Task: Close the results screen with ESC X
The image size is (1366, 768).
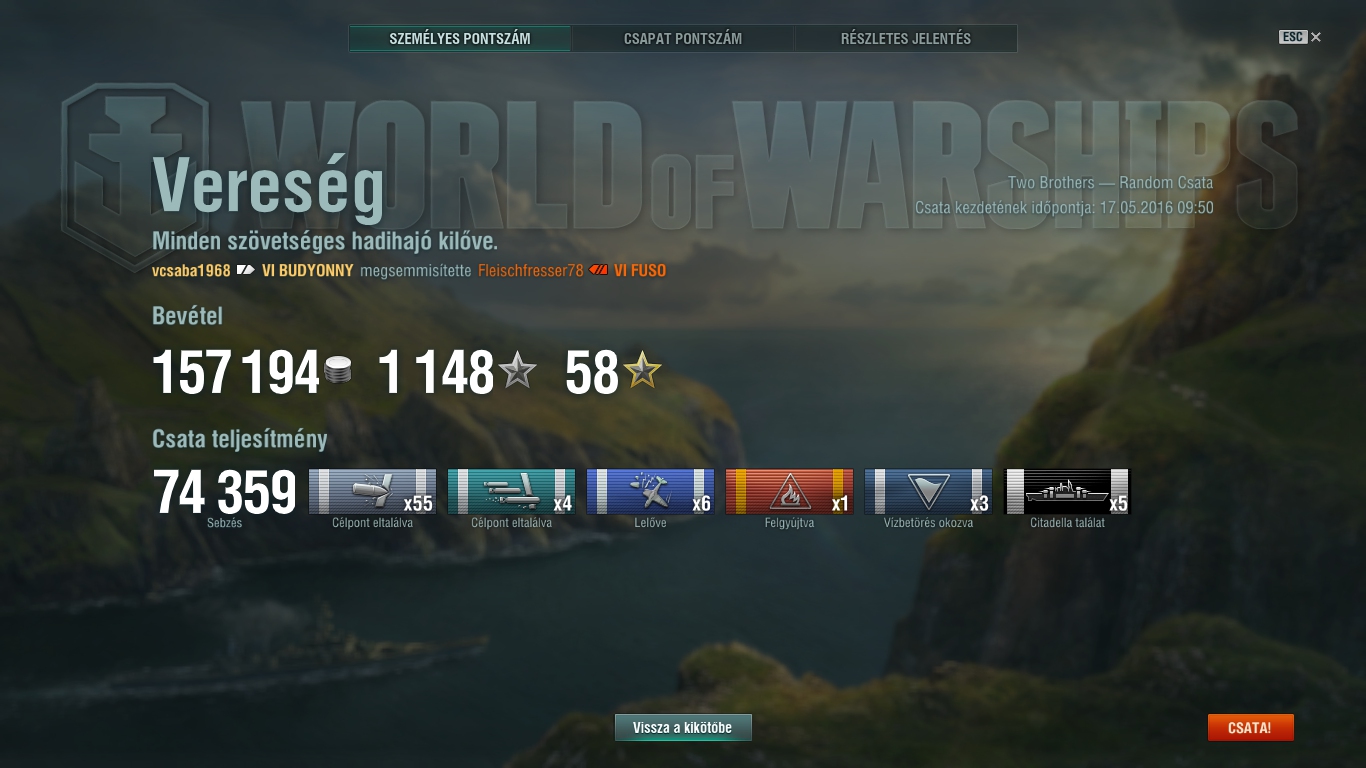Action: tap(1300, 37)
